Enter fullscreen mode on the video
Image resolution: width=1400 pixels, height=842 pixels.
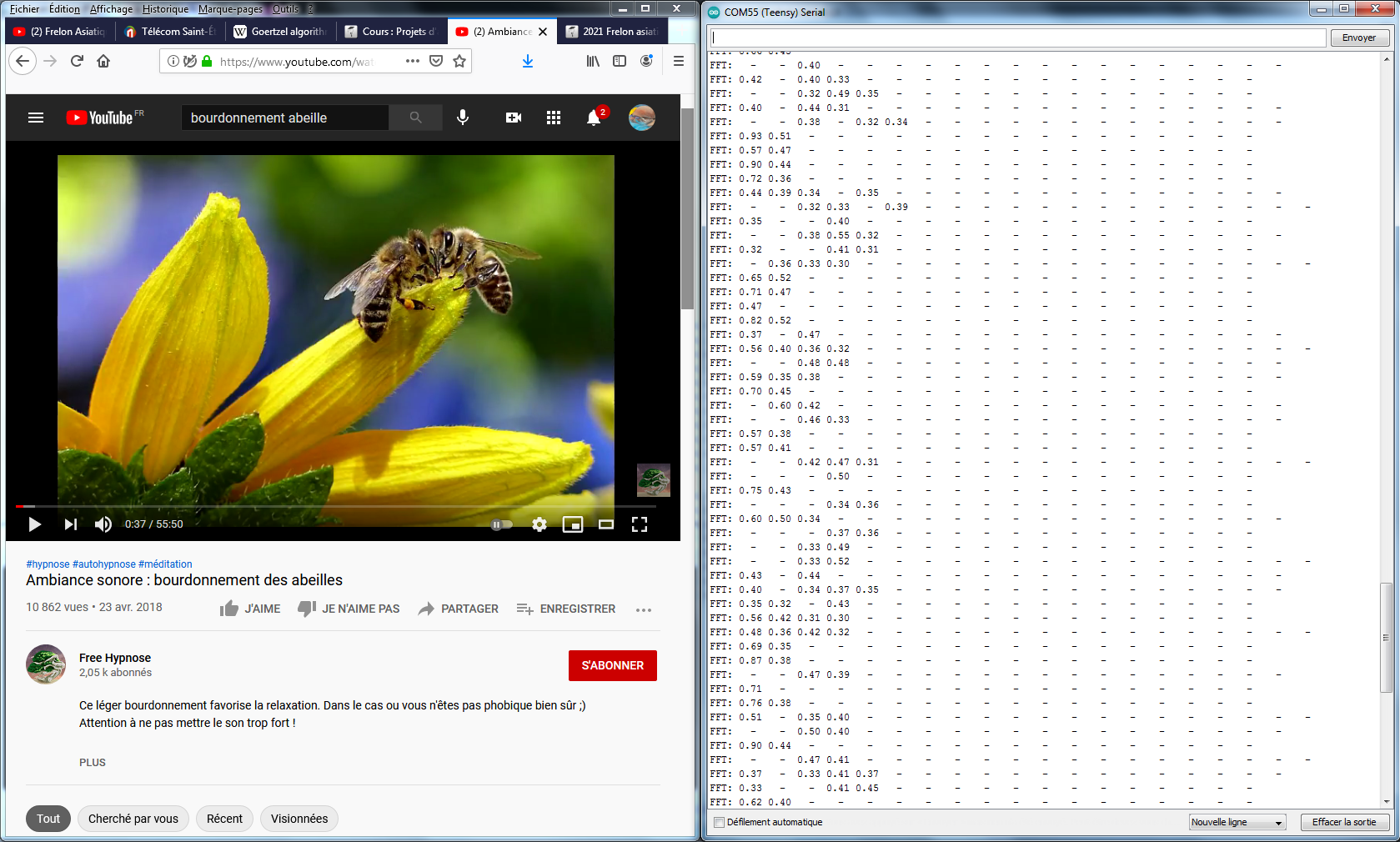(640, 524)
